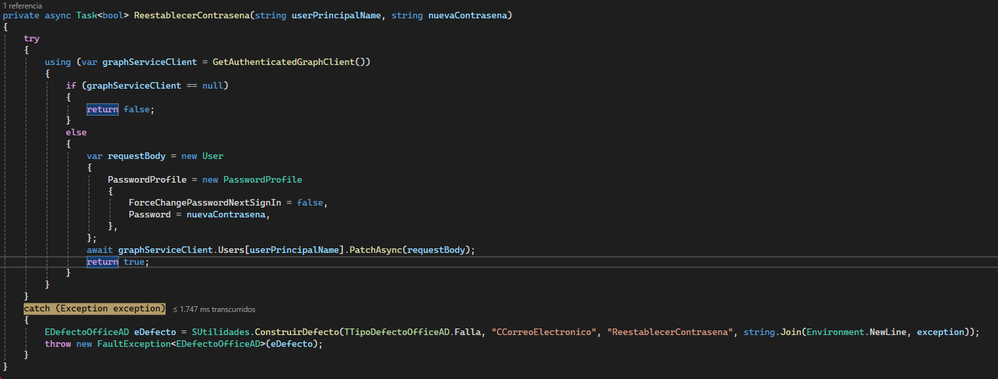Click the 'User' type name
Viewport: 998px width, 379px height.
[x=212, y=156]
